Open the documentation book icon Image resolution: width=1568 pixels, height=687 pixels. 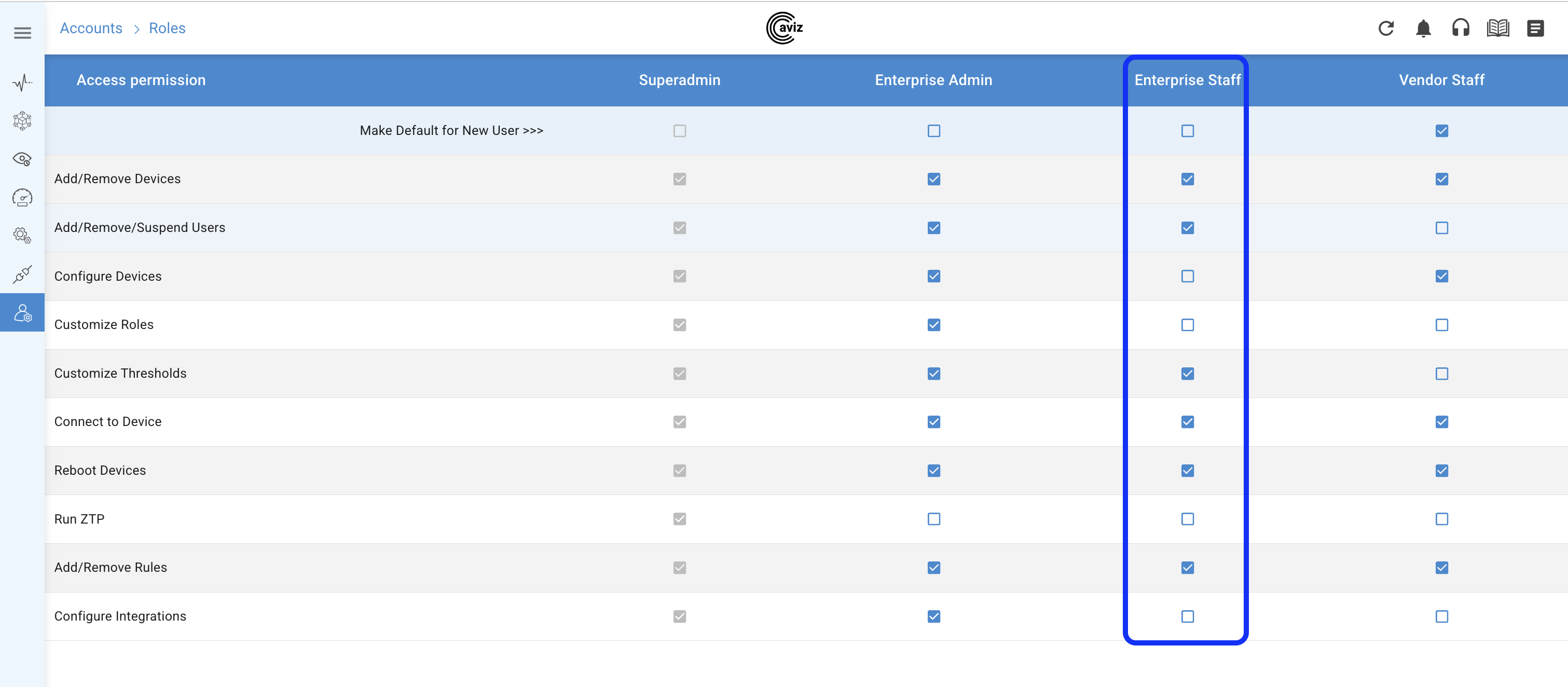click(1497, 29)
